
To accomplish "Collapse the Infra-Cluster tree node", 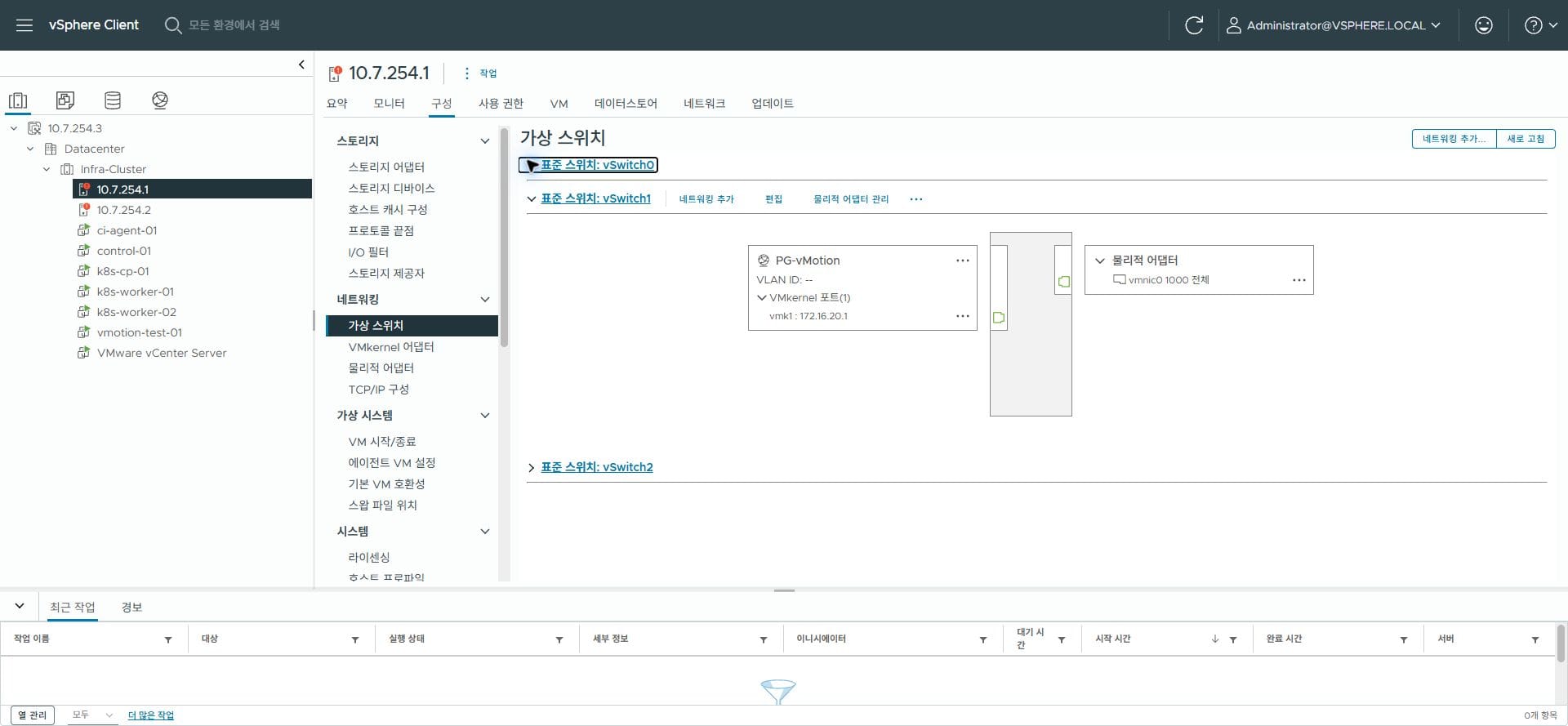I will [47, 169].
